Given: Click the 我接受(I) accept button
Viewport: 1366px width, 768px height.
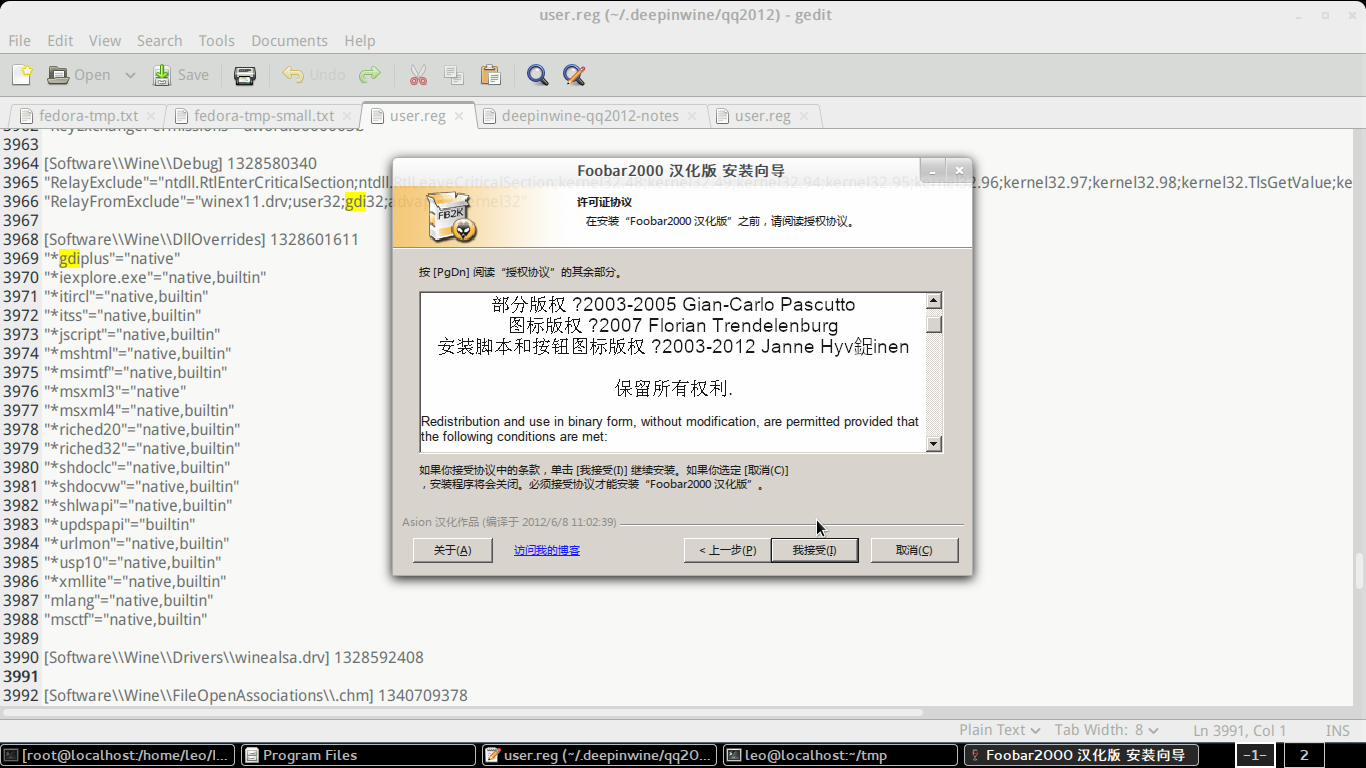Looking at the screenshot, I should [x=814, y=550].
